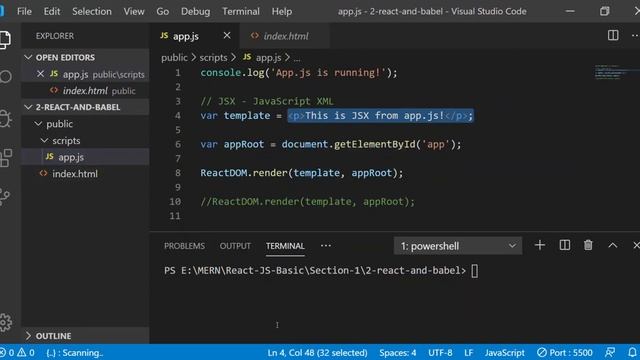This screenshot has height=360, width=640.
Task: Click Ln 4, Col 48 cursor position
Action: pos(317,352)
